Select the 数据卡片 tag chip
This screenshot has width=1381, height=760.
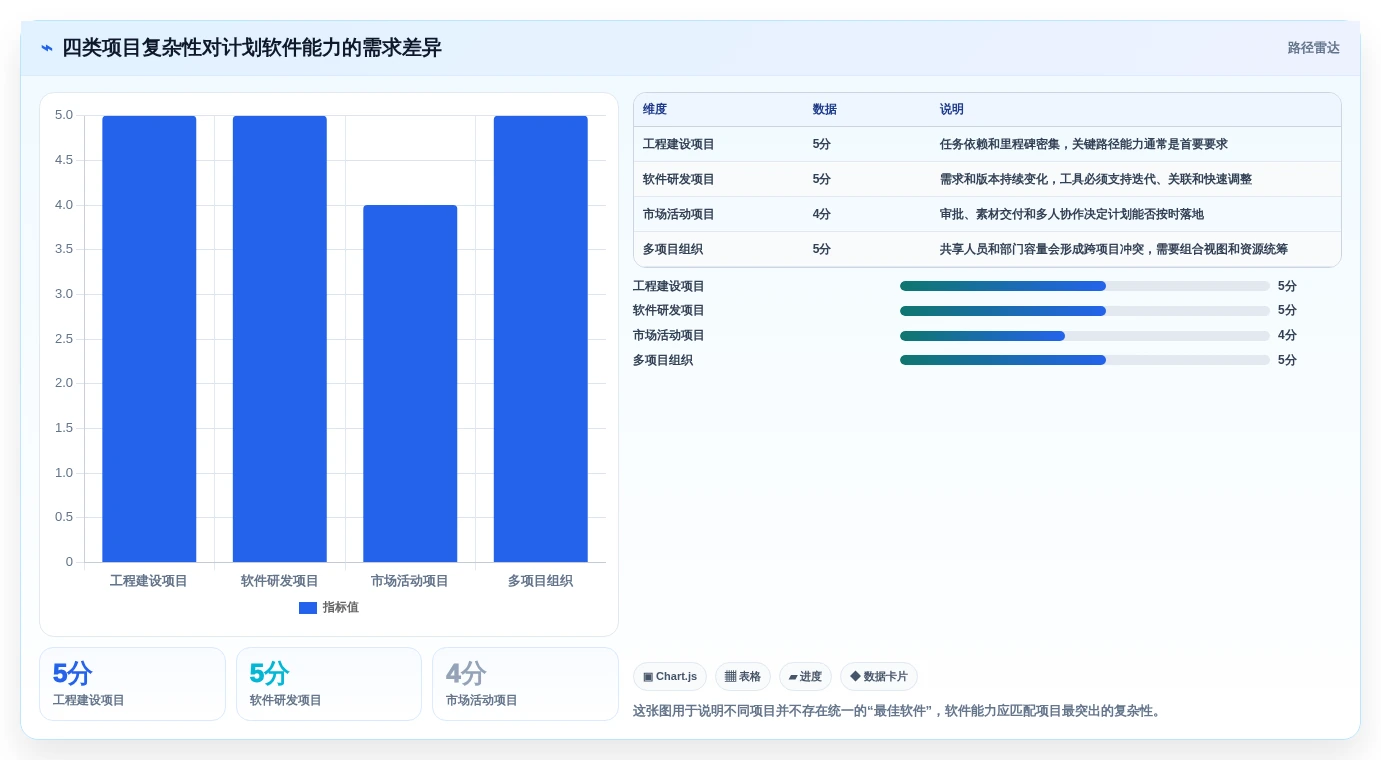[879, 677]
